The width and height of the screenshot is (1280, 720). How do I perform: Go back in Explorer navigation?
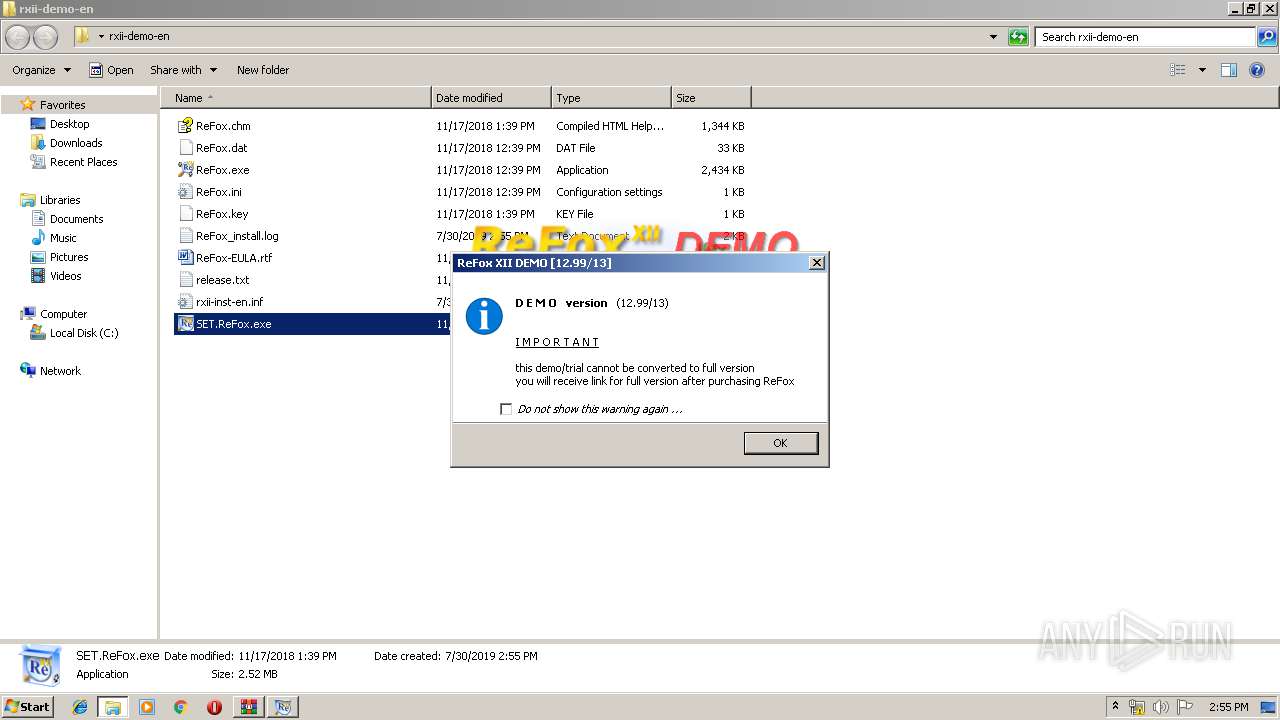(x=18, y=37)
